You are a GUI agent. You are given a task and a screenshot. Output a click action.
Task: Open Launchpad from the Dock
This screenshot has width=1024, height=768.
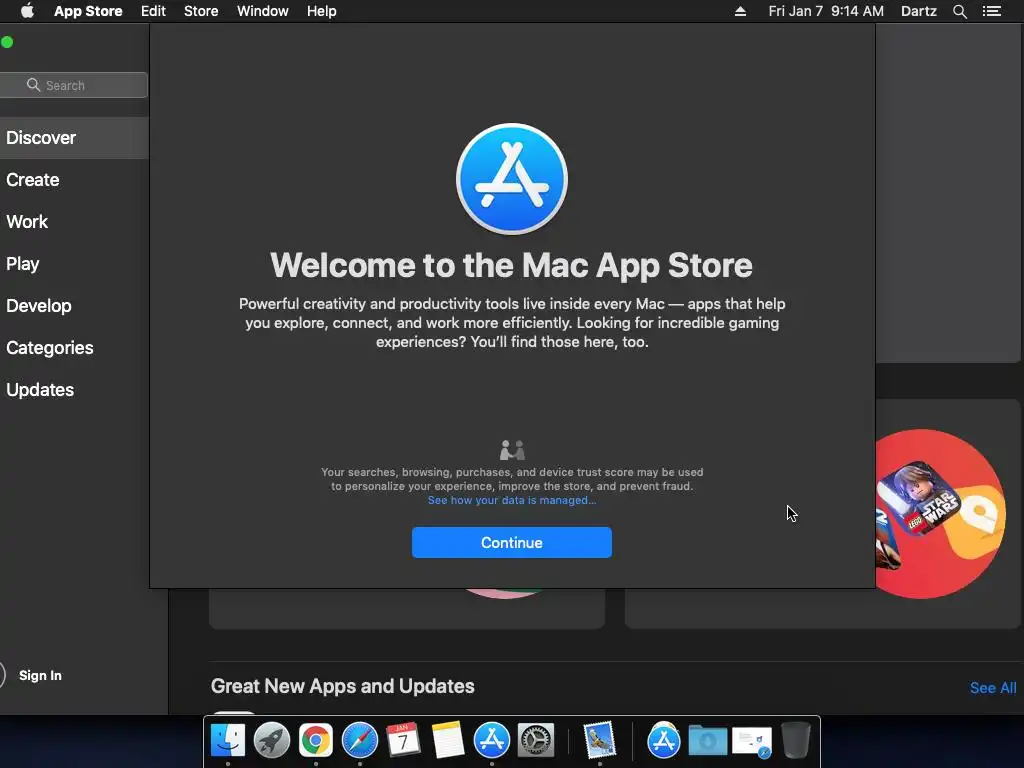[x=272, y=741]
